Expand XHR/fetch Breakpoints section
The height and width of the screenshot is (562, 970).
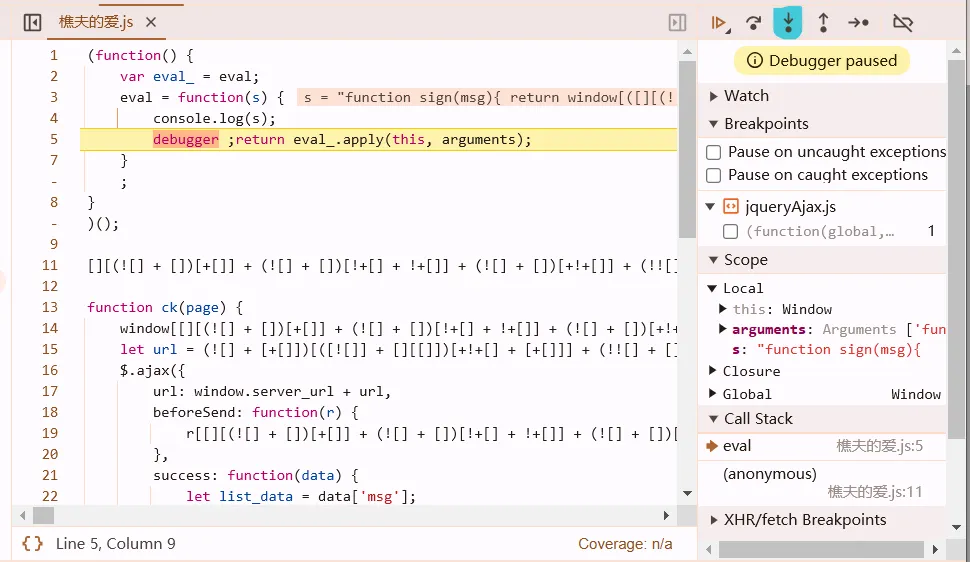tap(714, 520)
